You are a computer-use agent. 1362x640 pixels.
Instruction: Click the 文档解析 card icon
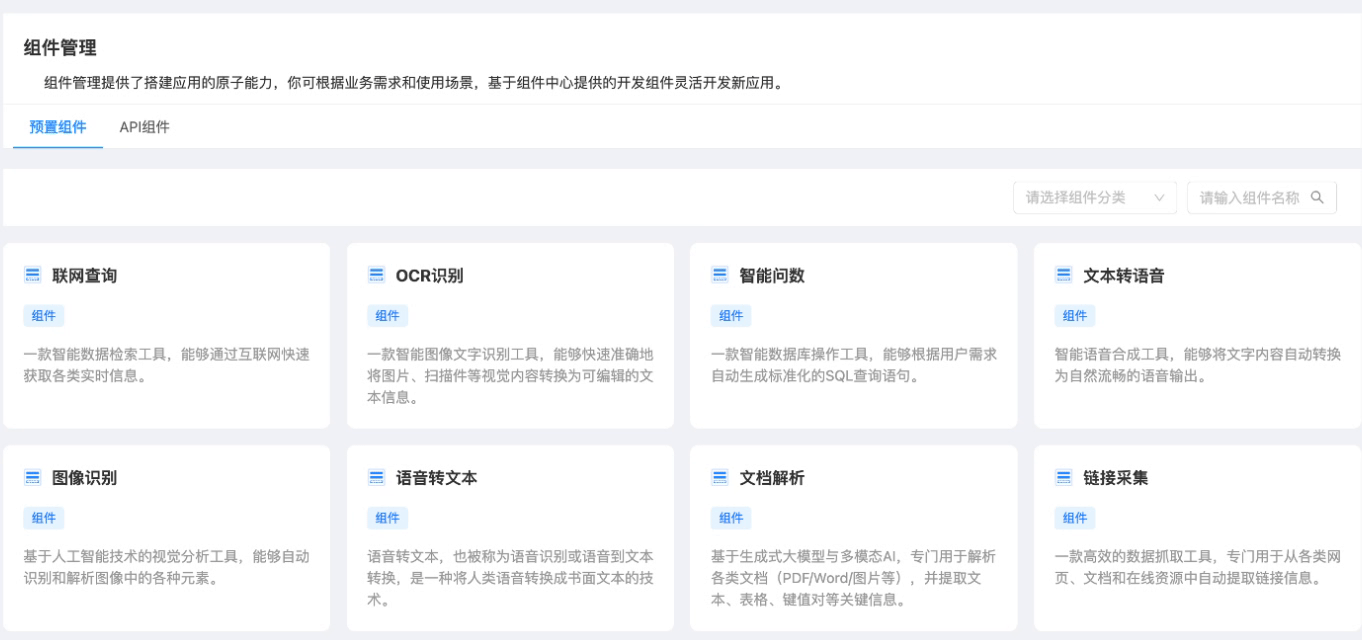pos(720,478)
